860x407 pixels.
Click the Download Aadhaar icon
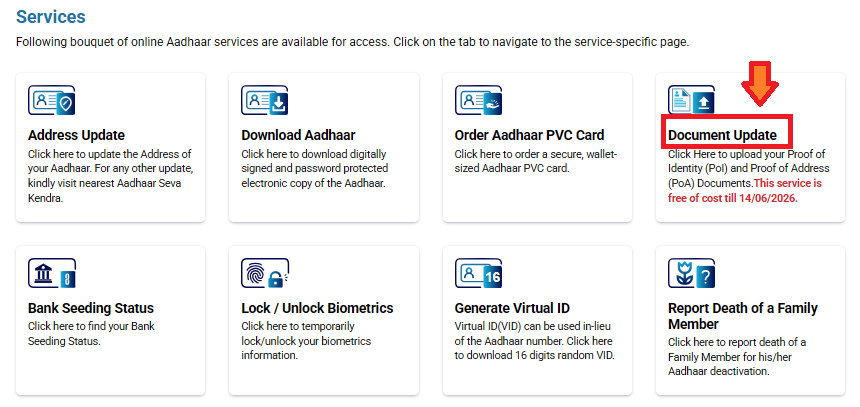point(265,102)
